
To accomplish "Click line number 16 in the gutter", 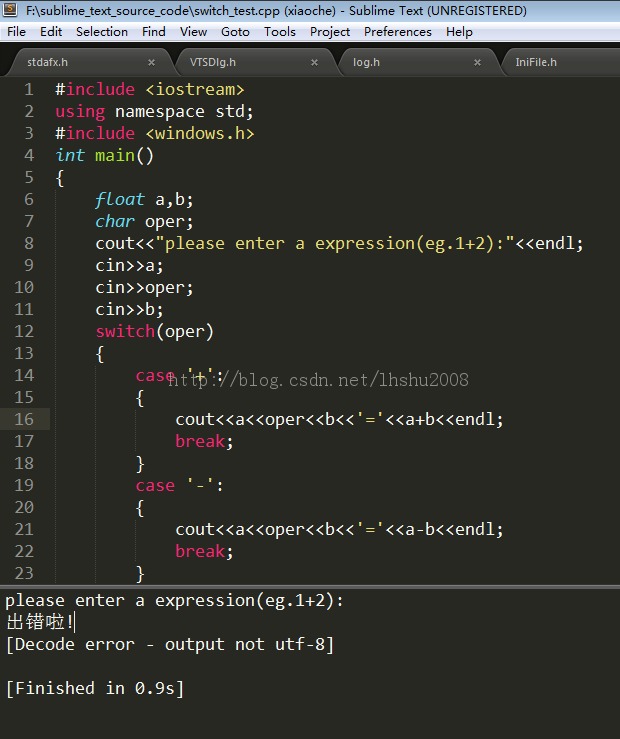I will 24,419.
